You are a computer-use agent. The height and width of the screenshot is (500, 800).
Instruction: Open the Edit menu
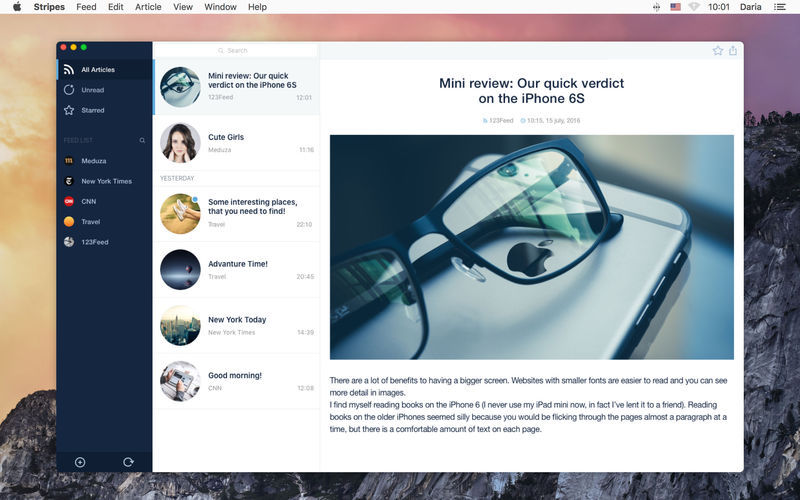click(116, 7)
